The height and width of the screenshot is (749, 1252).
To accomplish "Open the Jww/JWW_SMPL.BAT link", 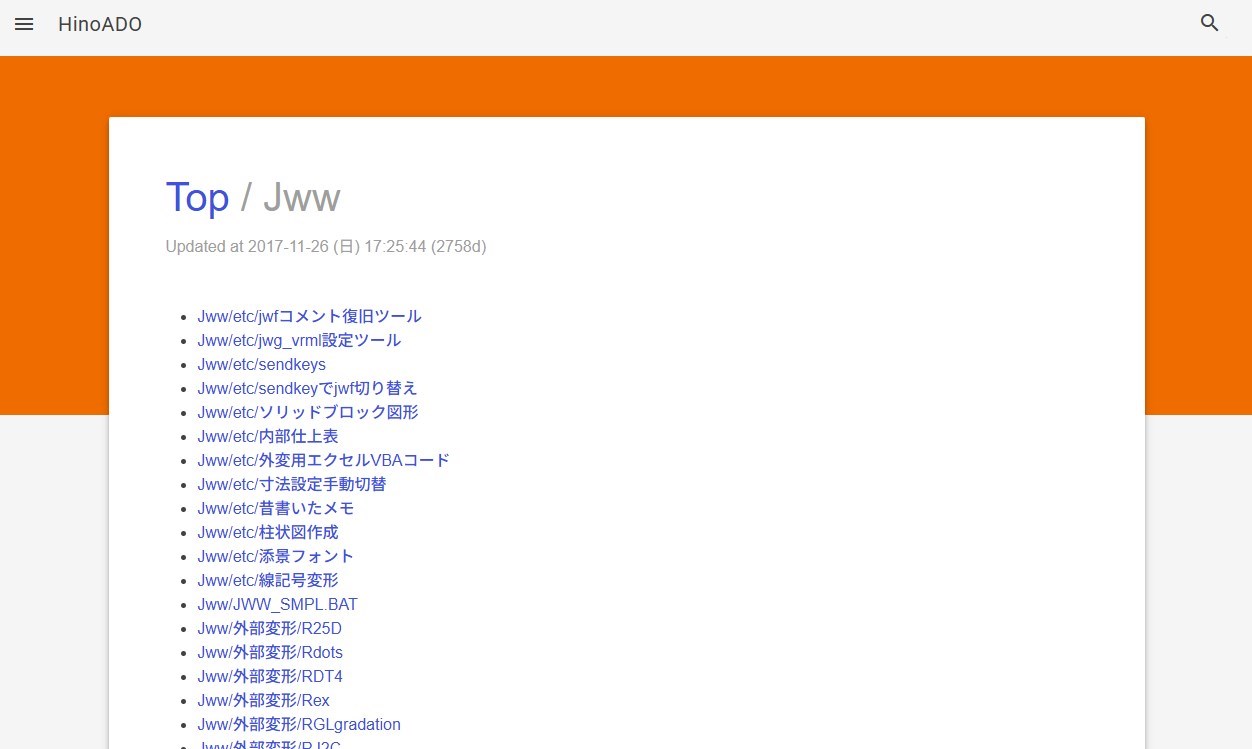I will coord(278,604).
